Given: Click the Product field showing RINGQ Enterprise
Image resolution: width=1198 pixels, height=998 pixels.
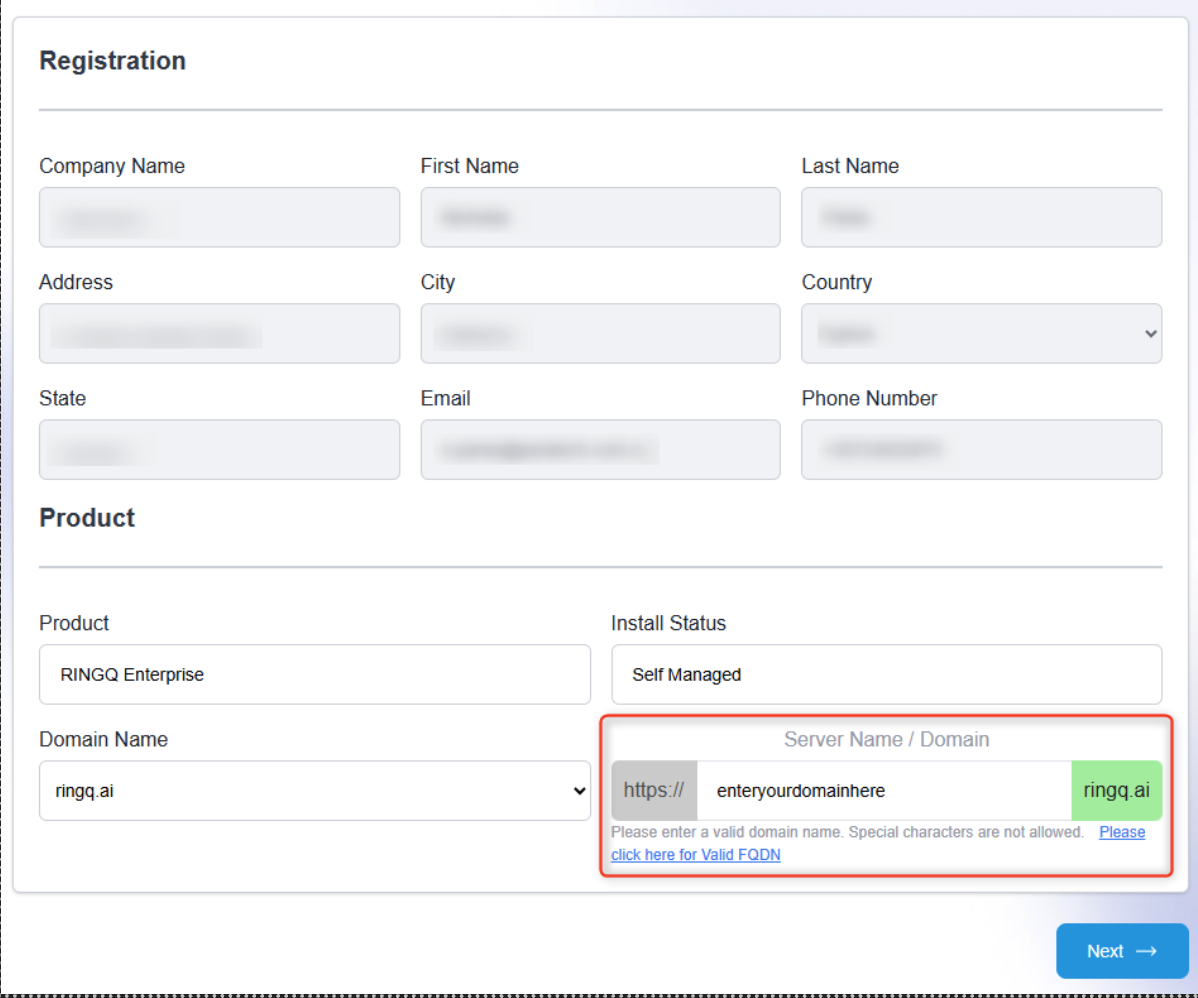Looking at the screenshot, I should tap(314, 675).
